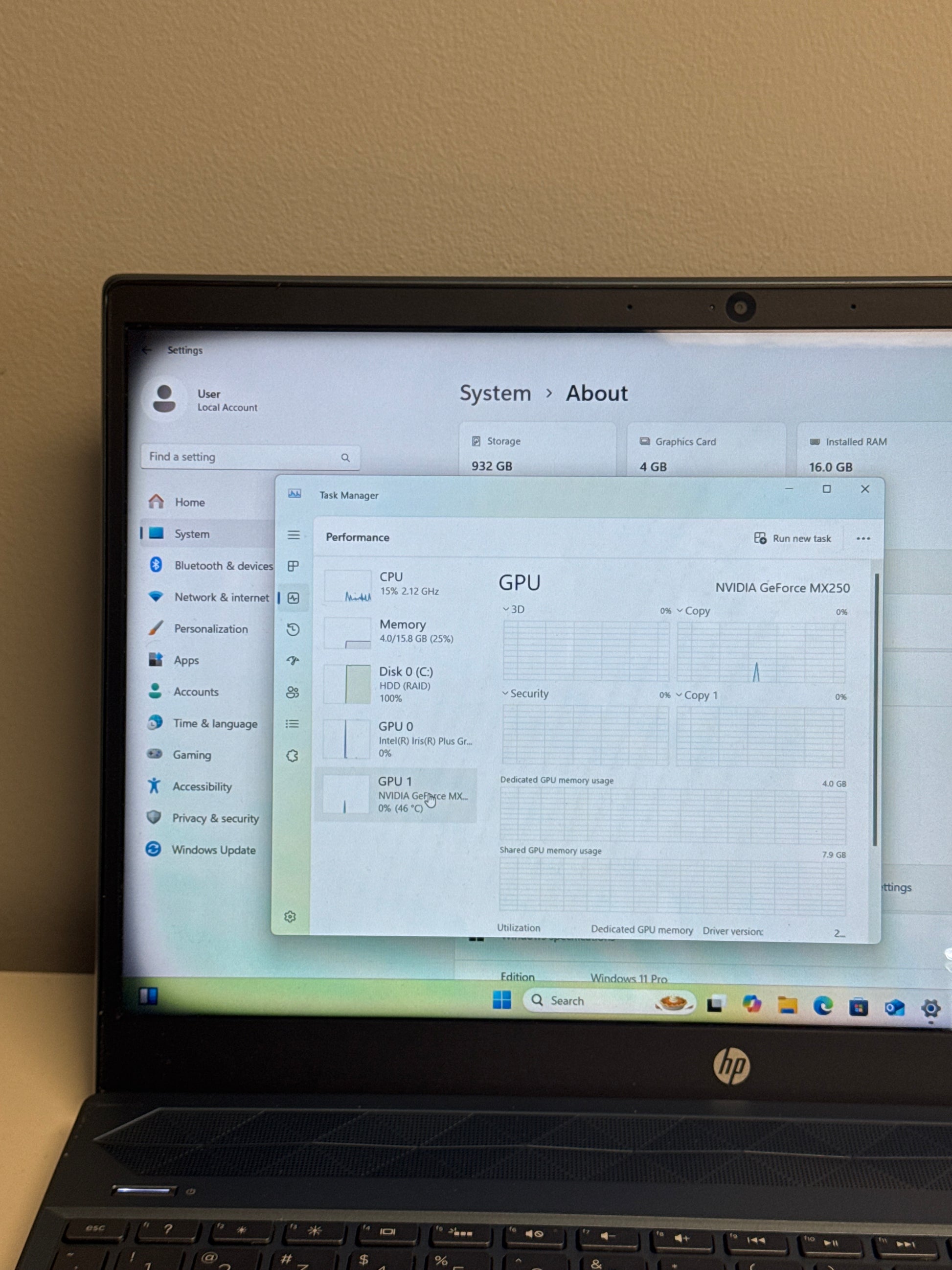Screen dimensions: 952x1270
Task: Click the Task Manager vertical scrollbar
Action: click(875, 709)
